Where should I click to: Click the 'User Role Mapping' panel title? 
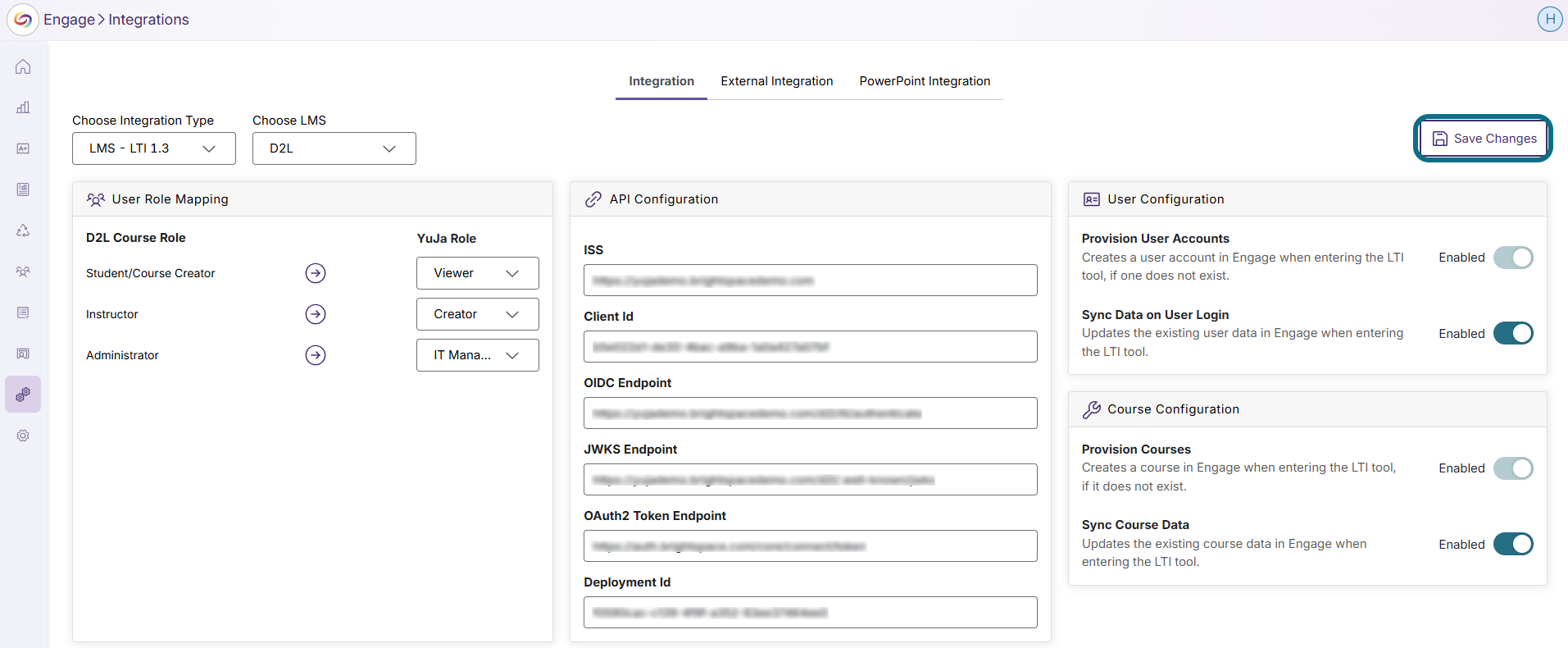(x=170, y=199)
